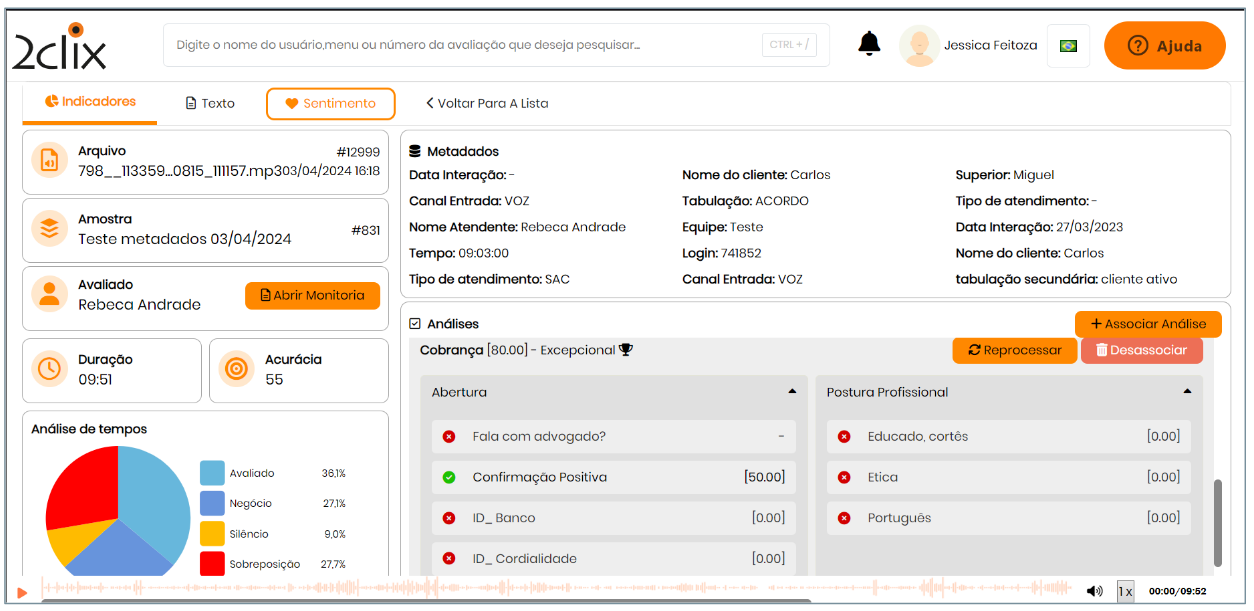This screenshot has width=1254, height=611.
Task: Click Jessica Feitoza's profile avatar
Action: coord(918,46)
